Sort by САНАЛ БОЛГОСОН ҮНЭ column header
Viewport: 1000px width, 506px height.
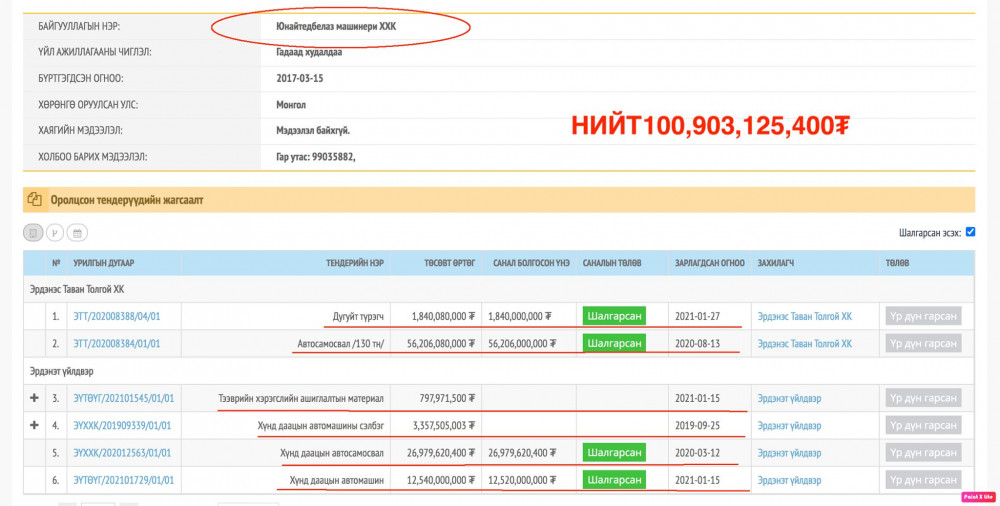531,263
